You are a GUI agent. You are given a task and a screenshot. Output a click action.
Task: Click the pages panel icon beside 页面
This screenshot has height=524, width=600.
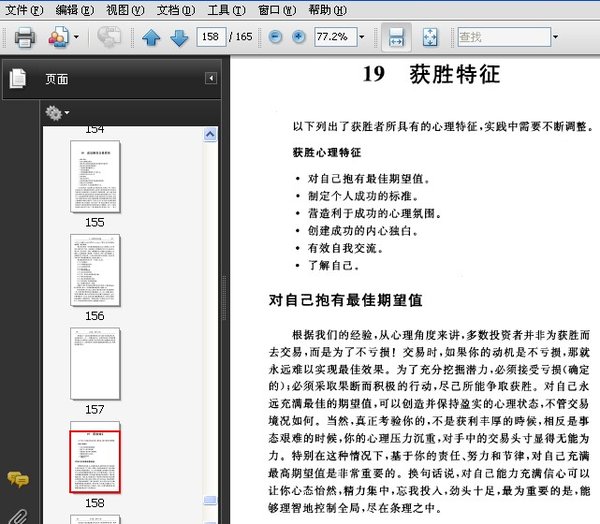[18, 78]
